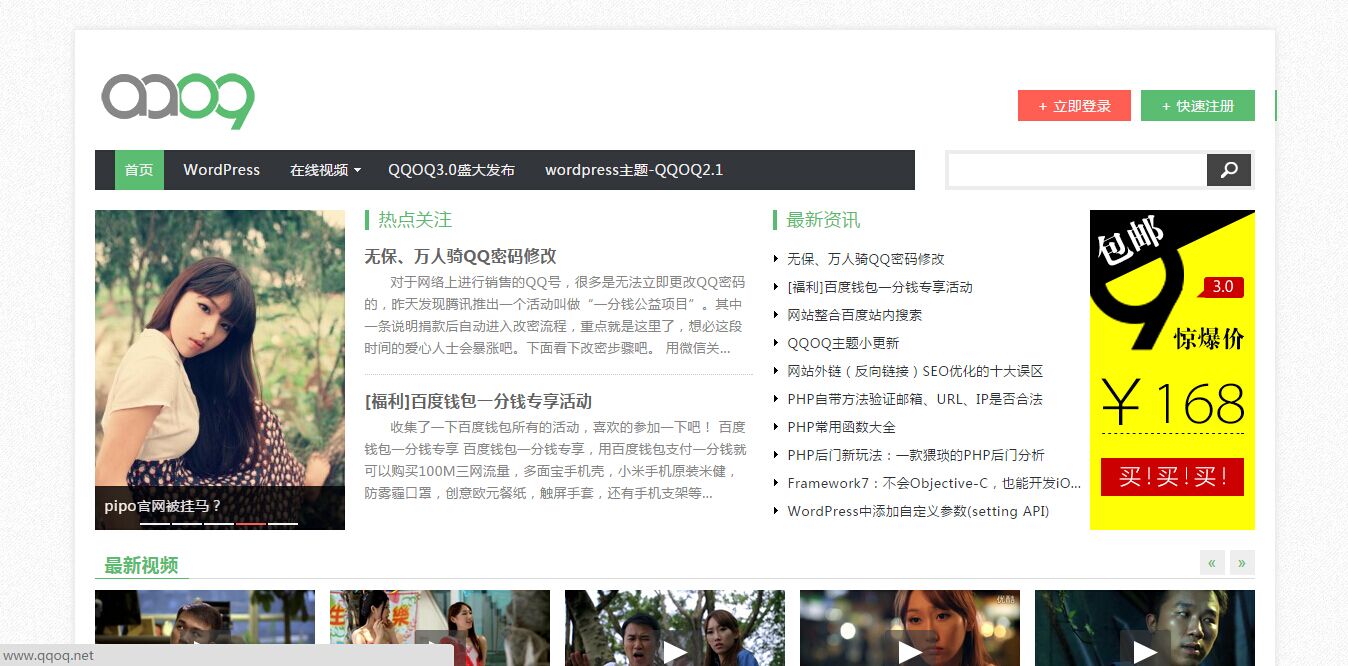Image resolution: width=1348 pixels, height=666 pixels.
Task: Open WordPress中添加自定义参数(setting API) link
Action: tap(918, 511)
